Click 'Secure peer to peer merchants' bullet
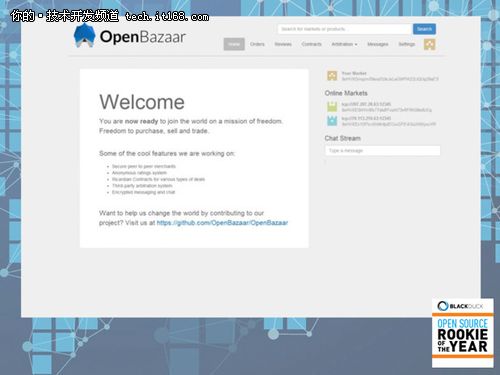The width and height of the screenshot is (500, 375). [x=144, y=166]
